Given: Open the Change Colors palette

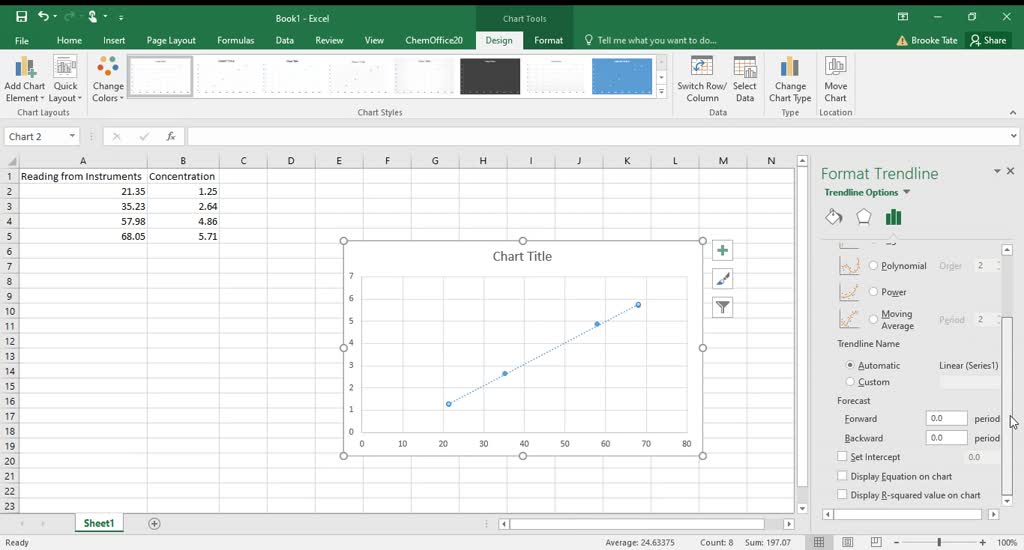Looking at the screenshot, I should pyautogui.click(x=108, y=80).
